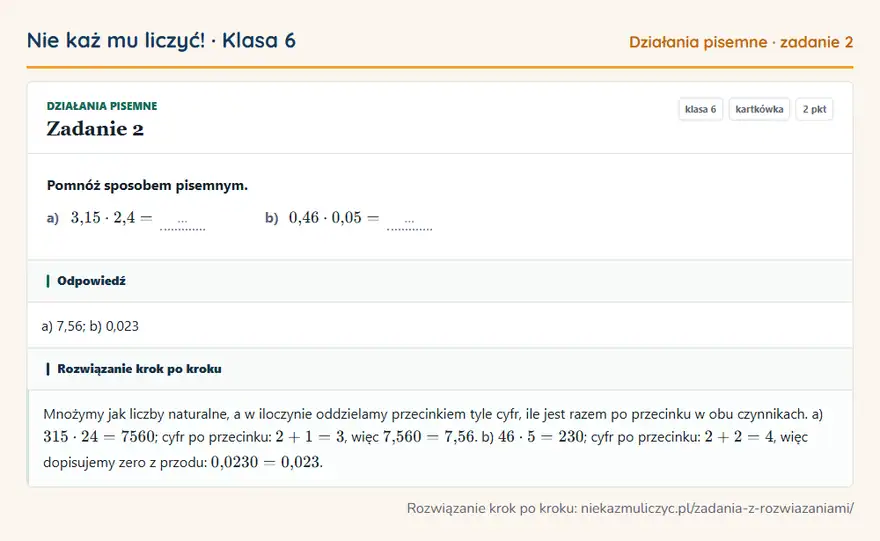The height and width of the screenshot is (541, 880).
Task: Click the instruction 'Pomnóż sposobem pisemnym.'
Action: (x=147, y=185)
